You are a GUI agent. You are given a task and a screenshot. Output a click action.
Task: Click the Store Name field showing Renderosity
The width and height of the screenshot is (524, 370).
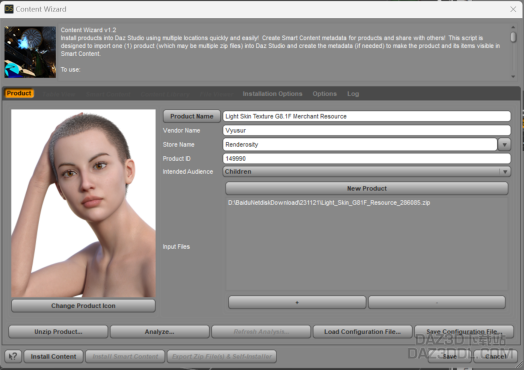click(x=360, y=144)
